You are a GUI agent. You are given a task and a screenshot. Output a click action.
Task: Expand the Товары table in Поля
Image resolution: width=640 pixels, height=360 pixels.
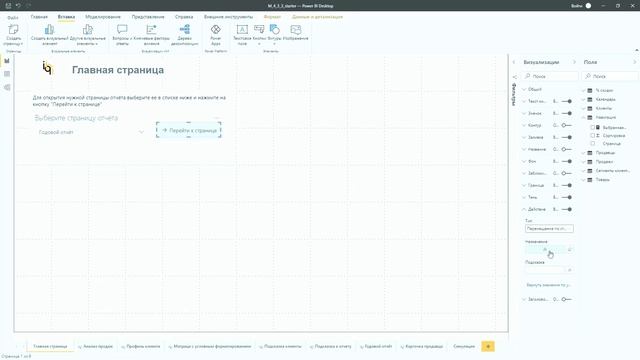[x=584, y=180]
